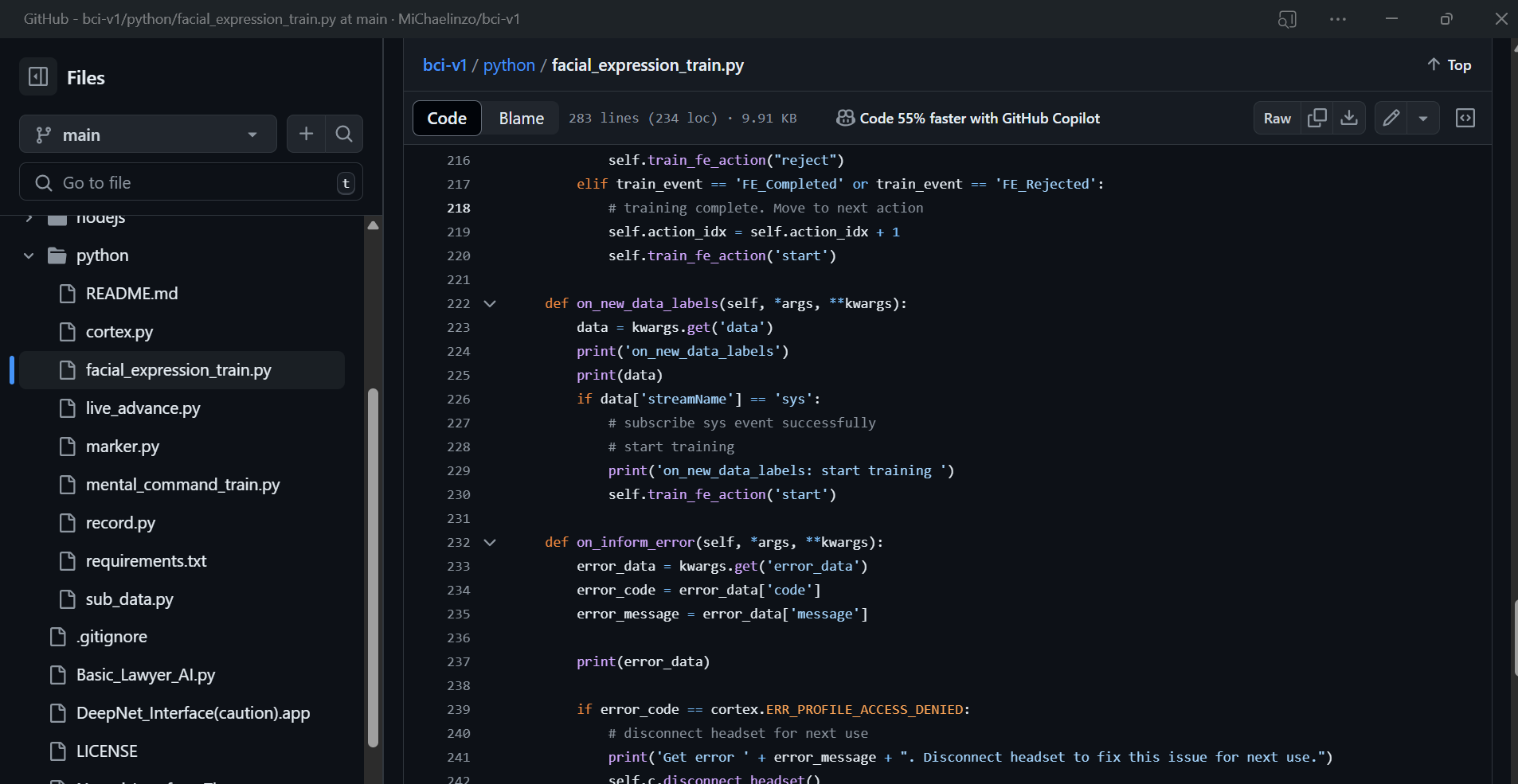Click line number 222
1518x784 pixels.
(x=459, y=303)
